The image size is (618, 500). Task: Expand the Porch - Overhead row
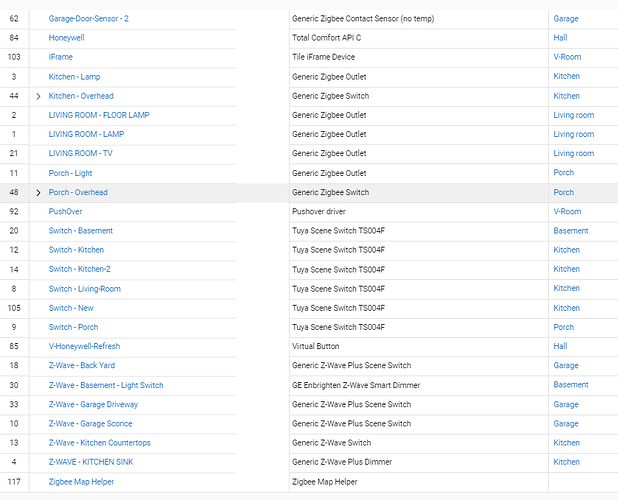(x=38, y=192)
